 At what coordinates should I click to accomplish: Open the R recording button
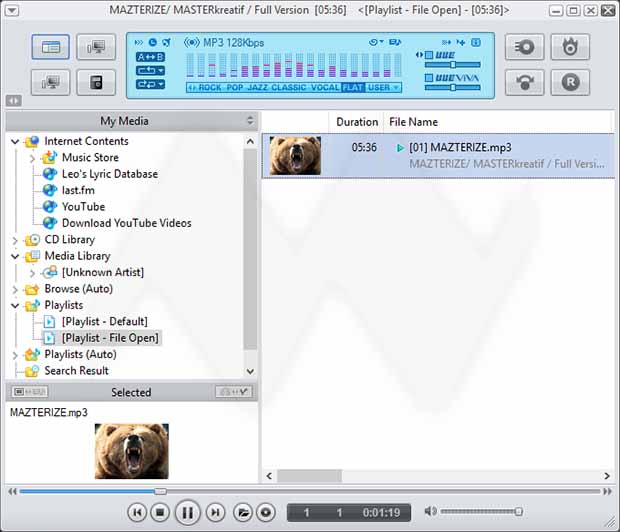click(570, 82)
